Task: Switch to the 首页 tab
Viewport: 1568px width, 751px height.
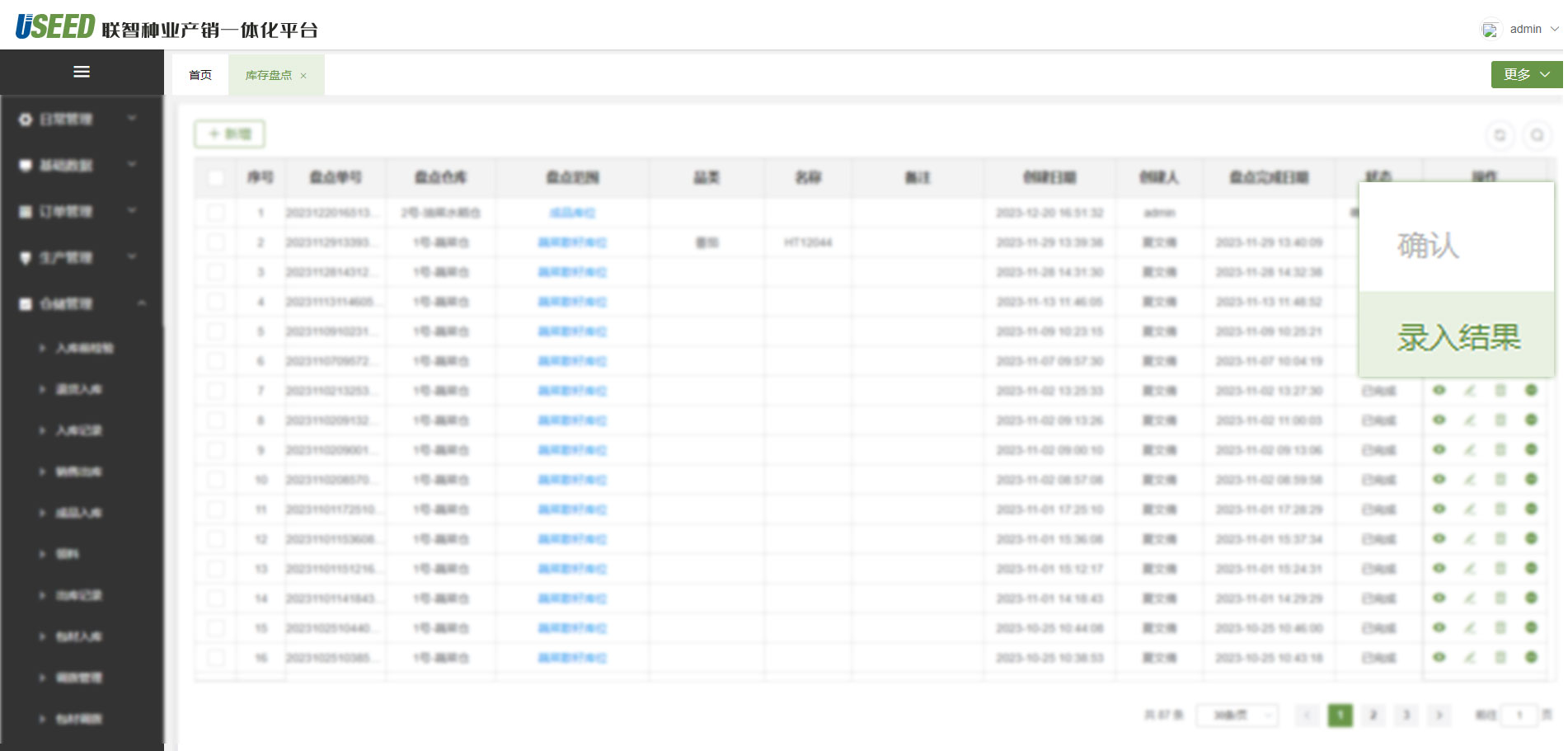Action: [x=200, y=75]
